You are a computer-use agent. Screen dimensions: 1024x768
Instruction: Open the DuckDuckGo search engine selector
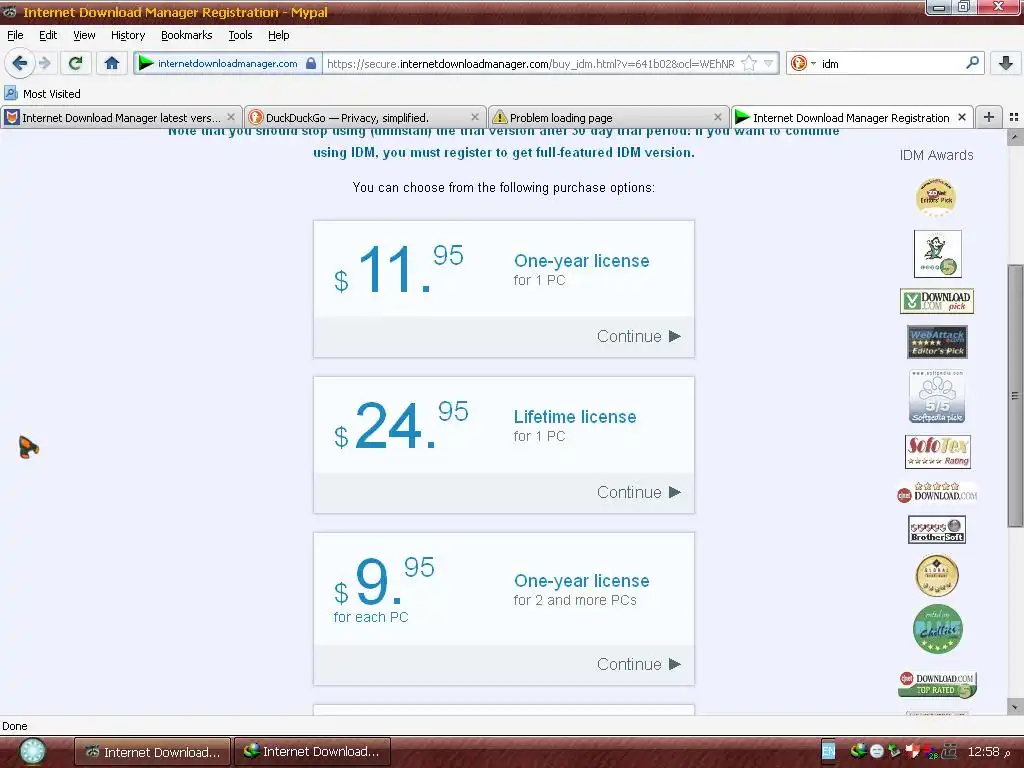(x=803, y=63)
